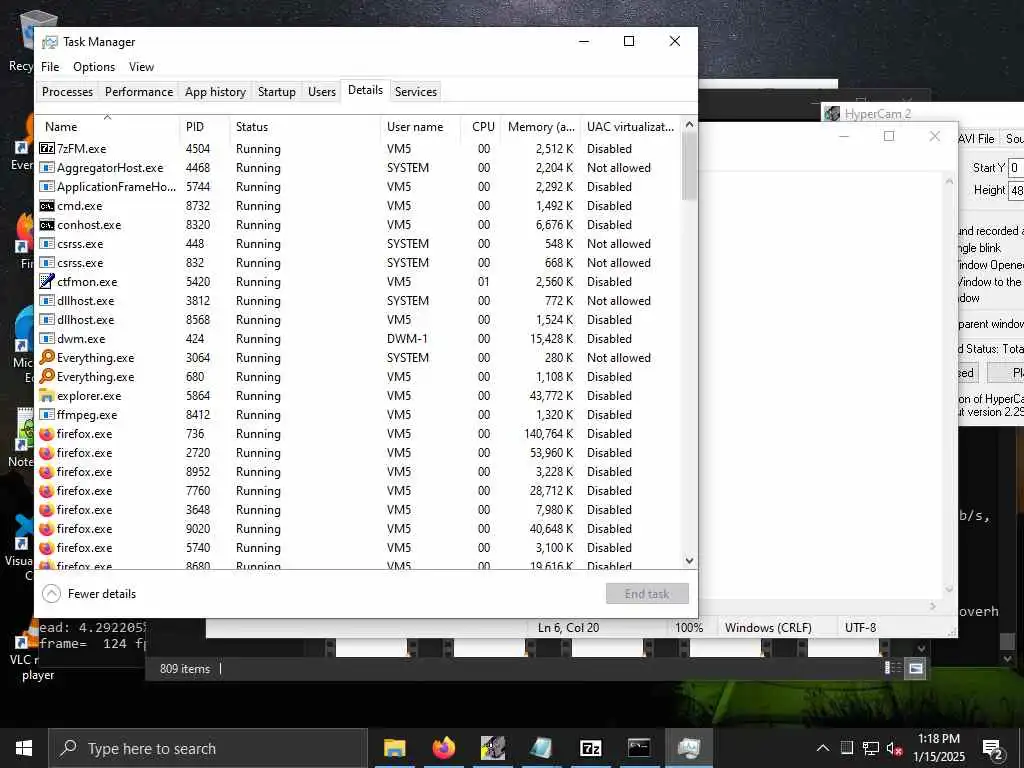Click the scroll down arrow in Task Manager
Image resolution: width=1024 pixels, height=768 pixels.
click(x=689, y=560)
